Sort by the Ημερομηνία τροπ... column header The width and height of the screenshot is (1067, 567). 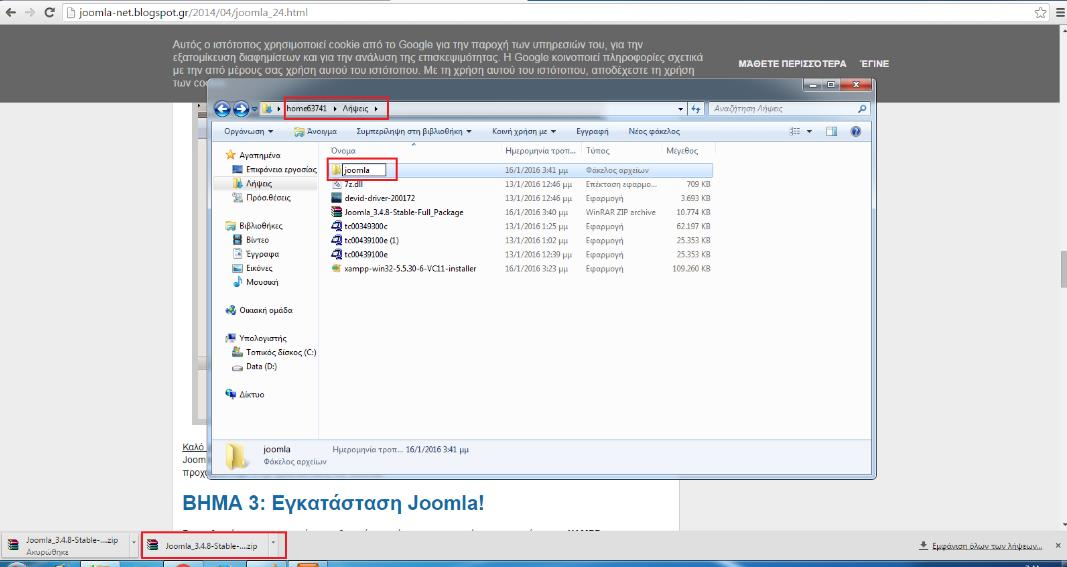pyautogui.click(x=542, y=150)
